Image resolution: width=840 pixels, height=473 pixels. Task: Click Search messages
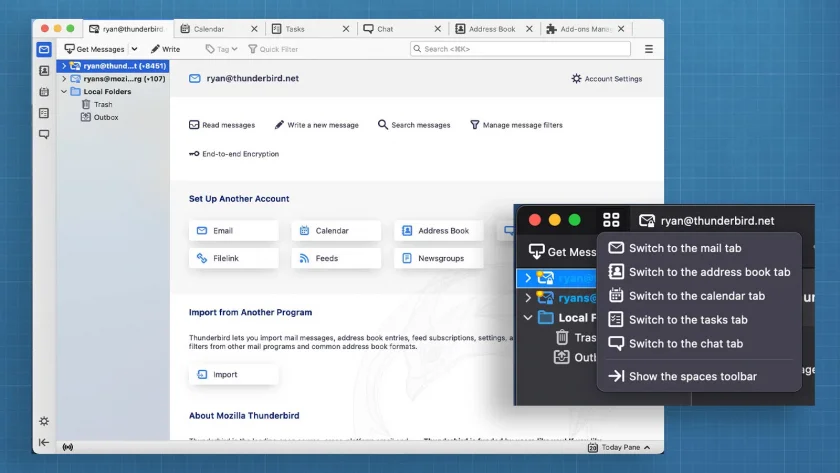click(x=414, y=125)
